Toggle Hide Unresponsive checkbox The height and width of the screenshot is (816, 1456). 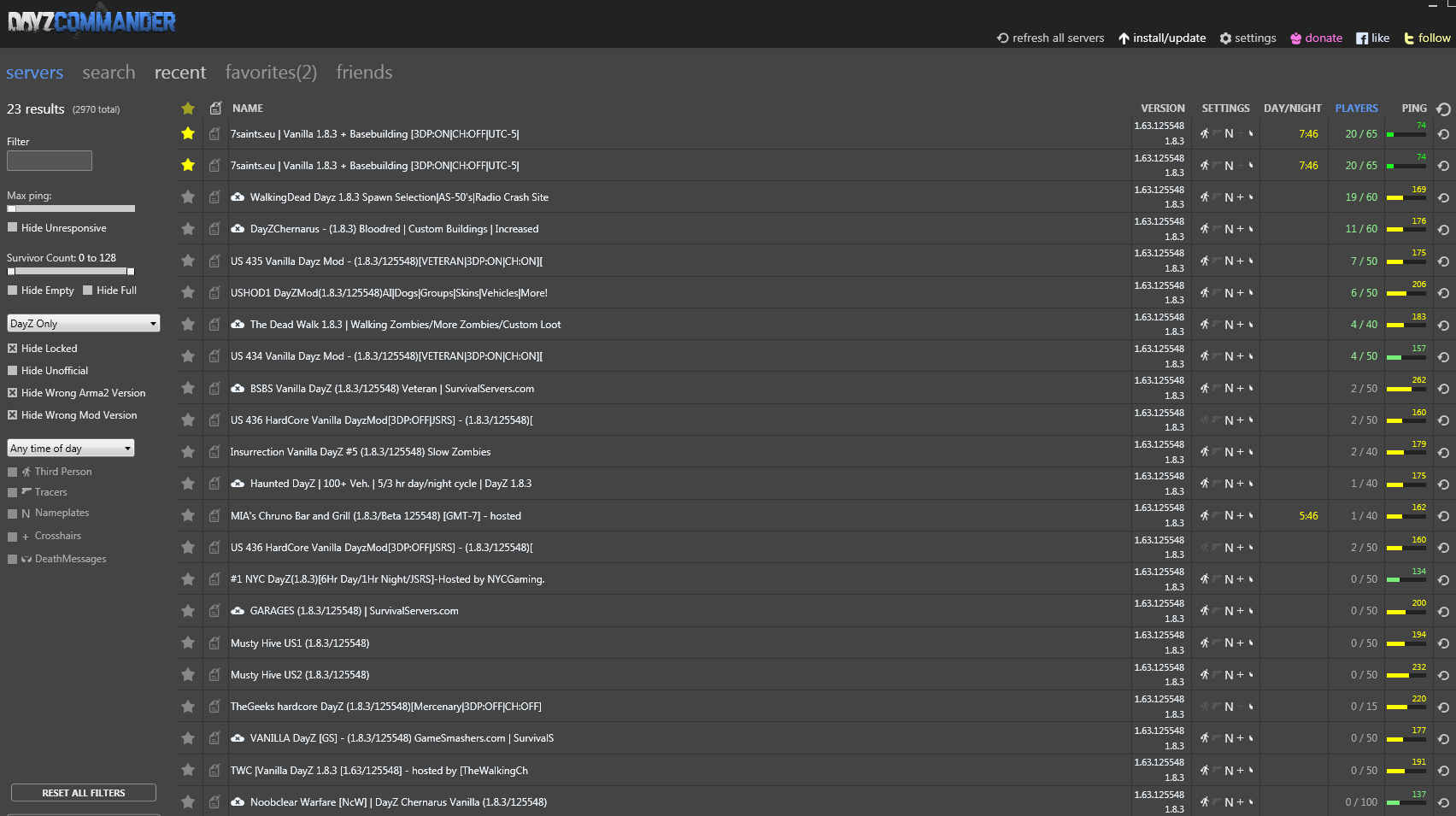(x=12, y=227)
